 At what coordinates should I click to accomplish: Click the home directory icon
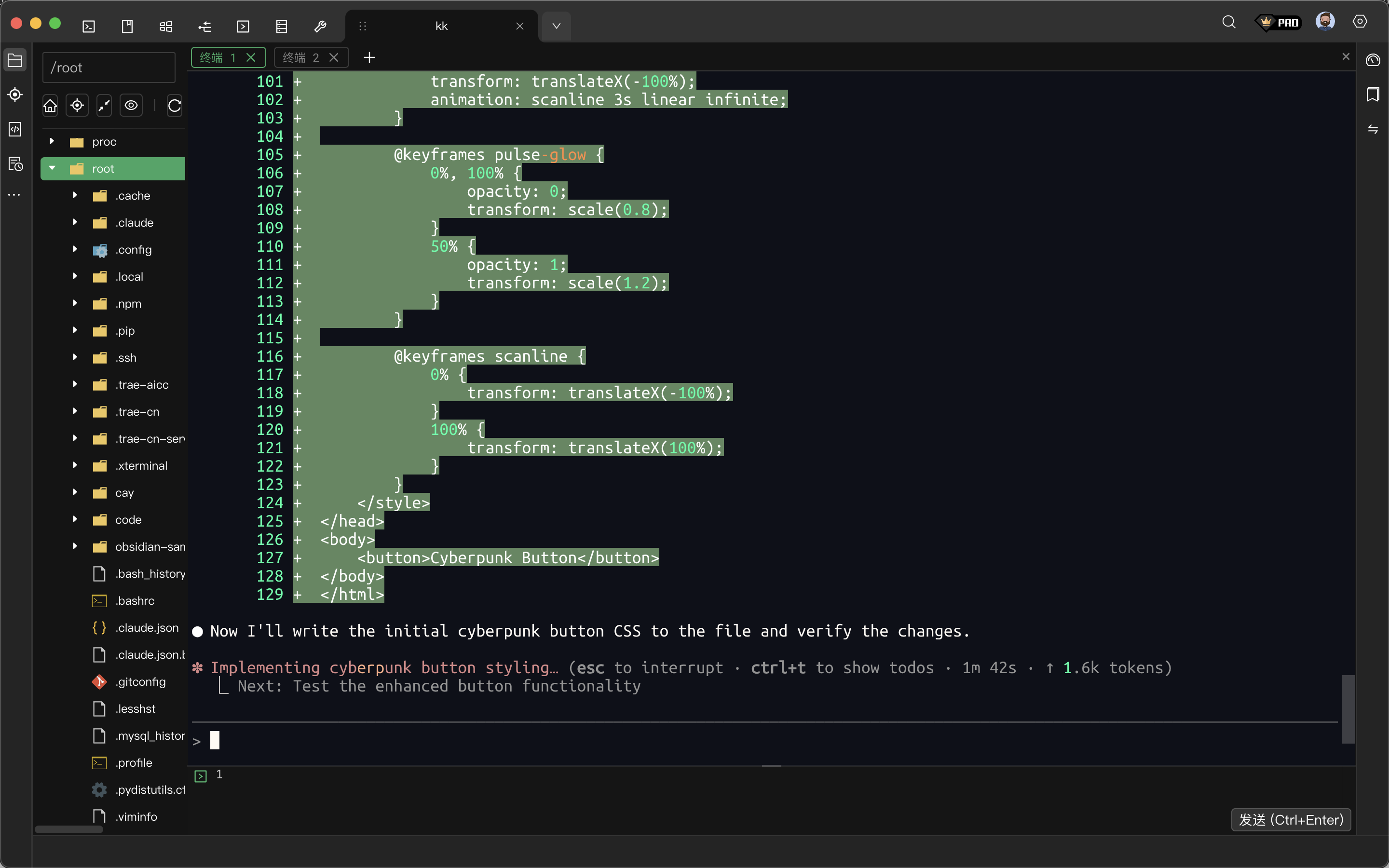[51, 106]
